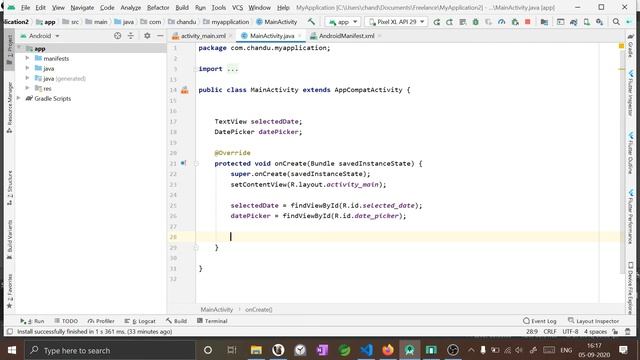Hide the Project panel with the minus icon
Screen dimensions: 640x360
pos(160,36)
